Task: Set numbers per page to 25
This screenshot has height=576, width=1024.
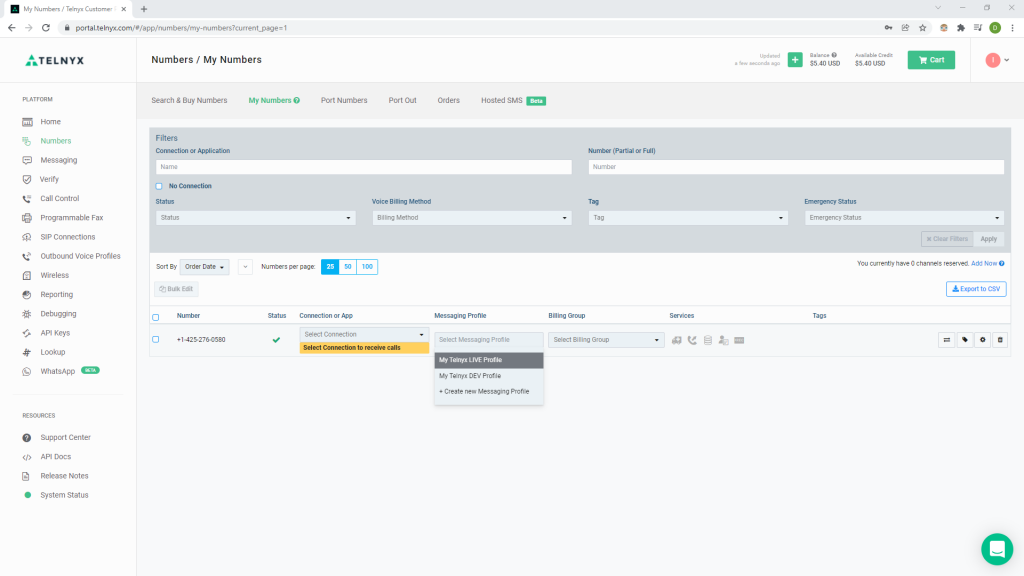Action: pyautogui.click(x=330, y=266)
